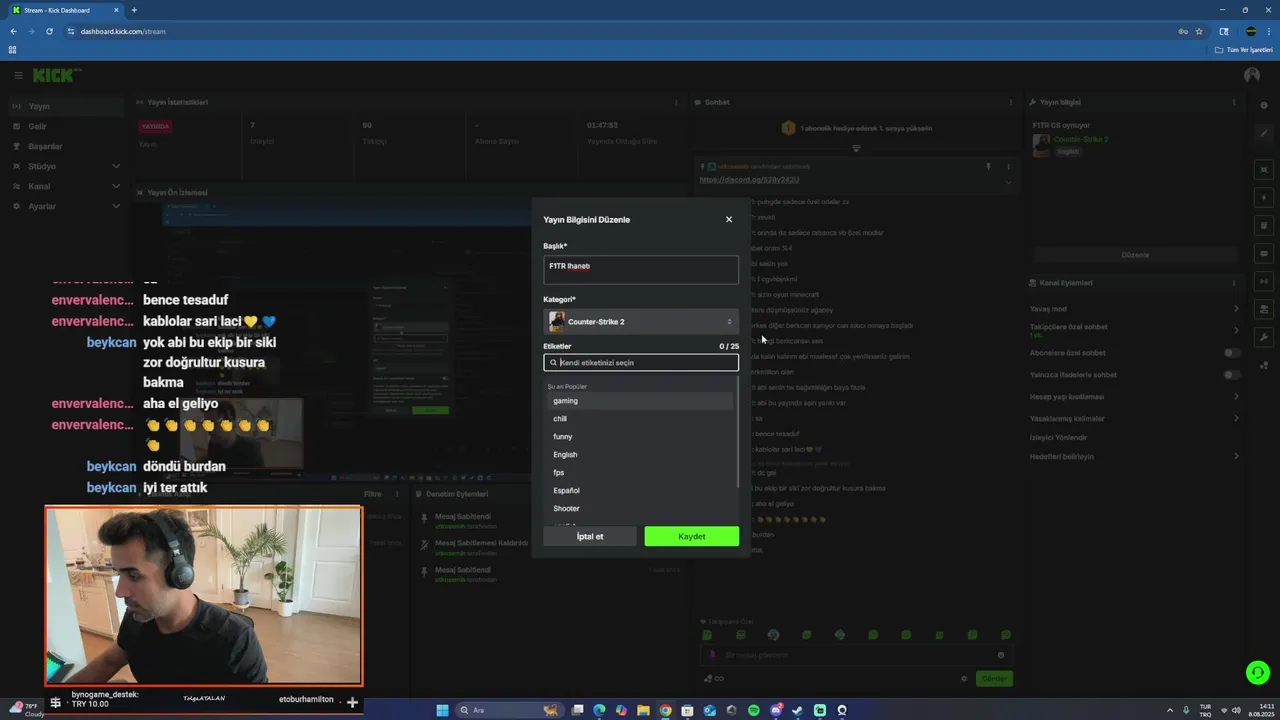Image resolution: width=1280 pixels, height=720 pixels.
Task: Open Yavaş mod settings
Action: [1135, 309]
